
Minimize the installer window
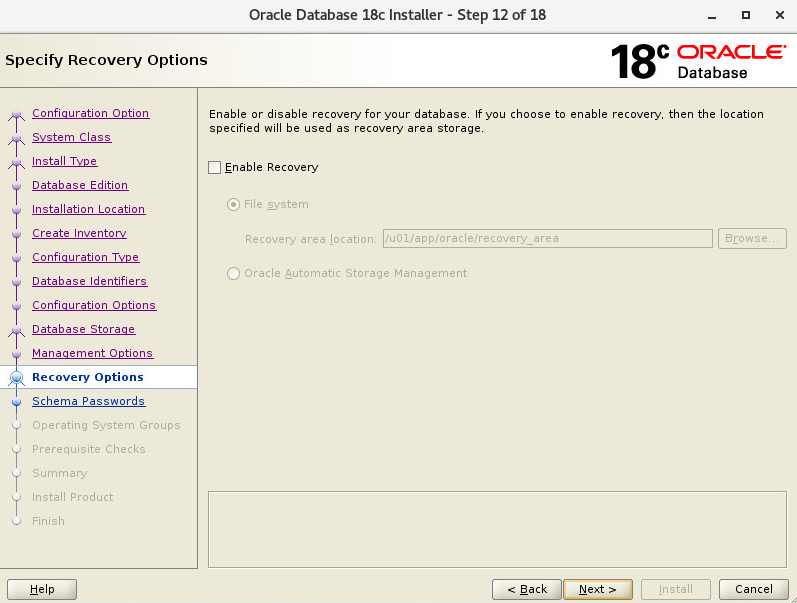[x=712, y=16]
